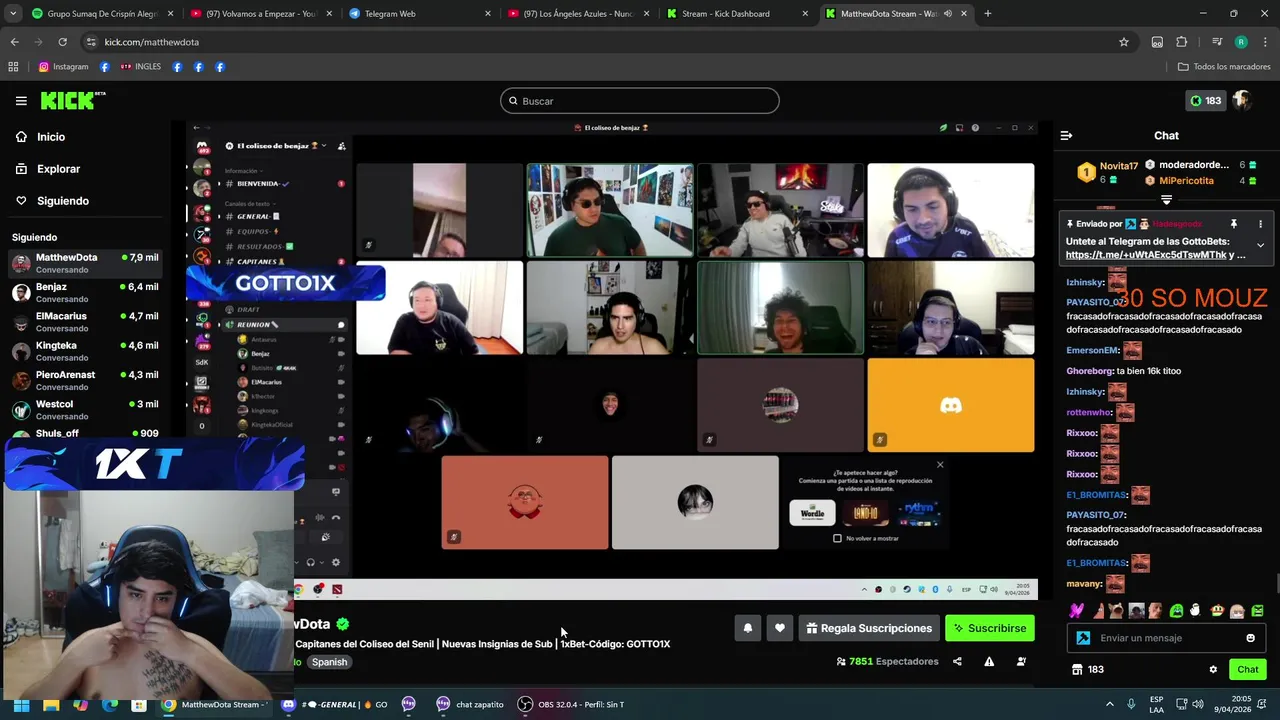Screen dimensions: 1280x720
Task: Expand the chat leaderboard arrow
Action: click(1166, 200)
